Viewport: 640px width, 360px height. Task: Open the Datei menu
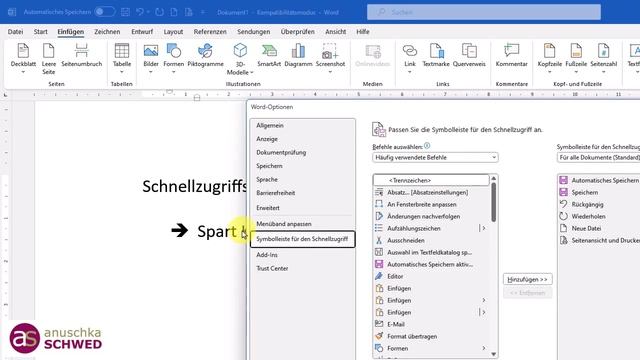pos(16,31)
